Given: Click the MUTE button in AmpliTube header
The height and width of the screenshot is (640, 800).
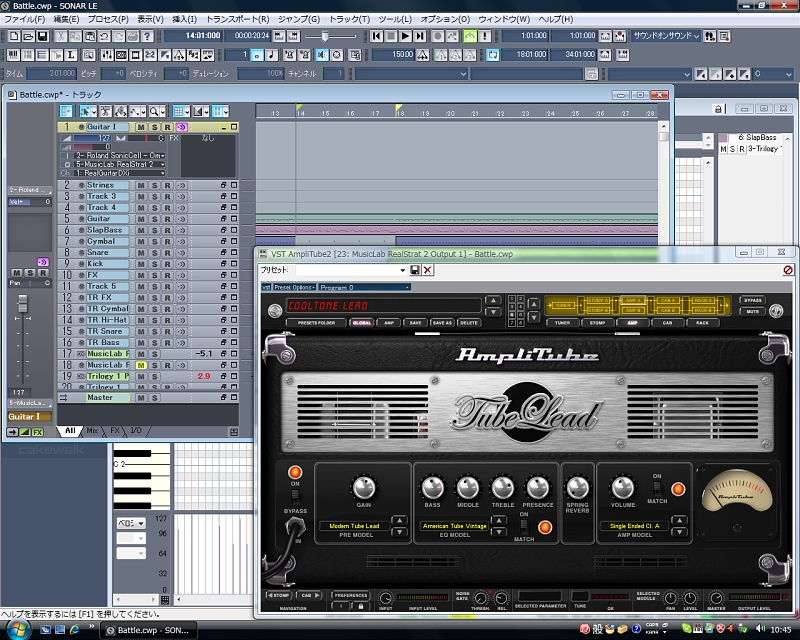Looking at the screenshot, I should tap(753, 311).
